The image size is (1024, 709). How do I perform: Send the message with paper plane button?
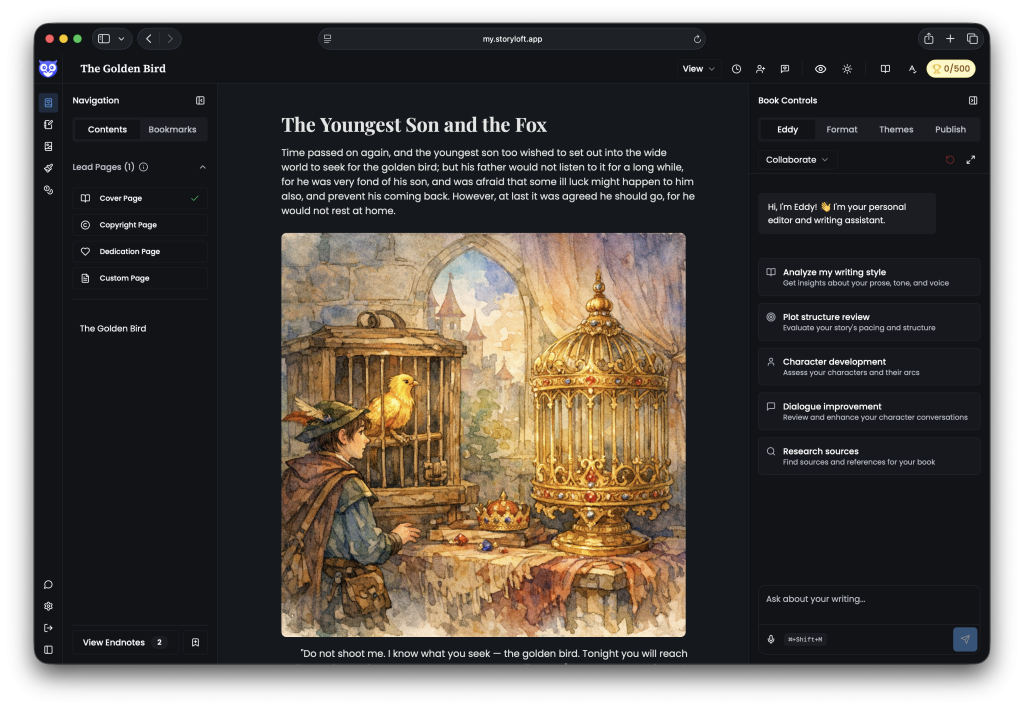[x=965, y=639]
